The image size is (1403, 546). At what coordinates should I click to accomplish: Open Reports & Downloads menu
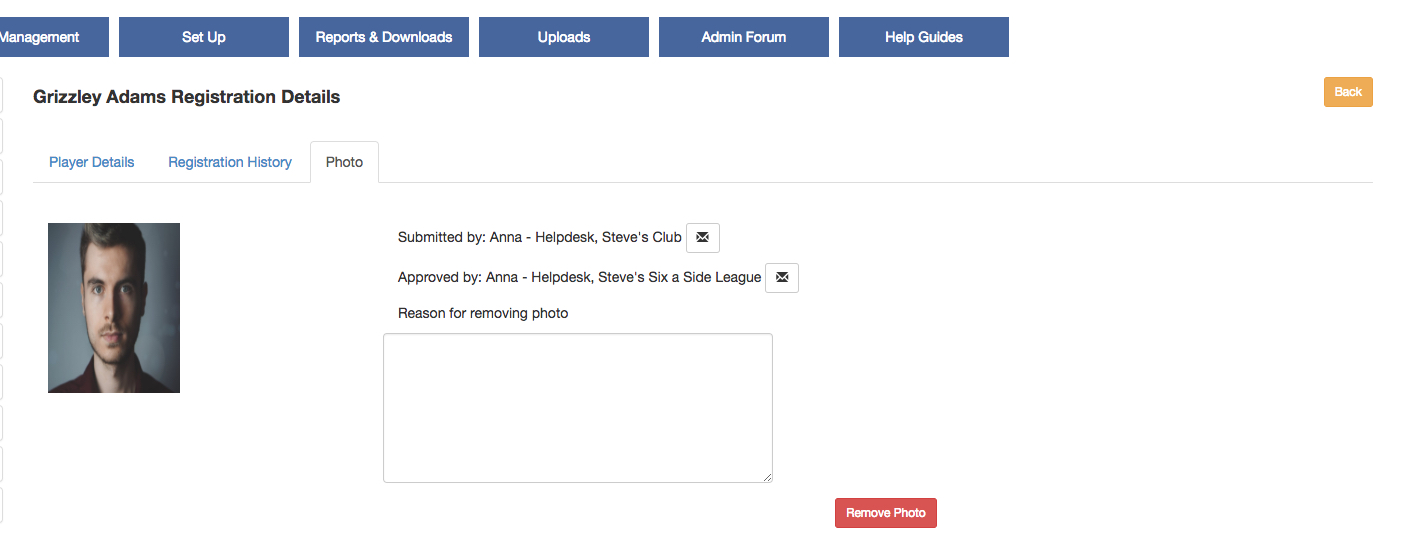tap(384, 37)
